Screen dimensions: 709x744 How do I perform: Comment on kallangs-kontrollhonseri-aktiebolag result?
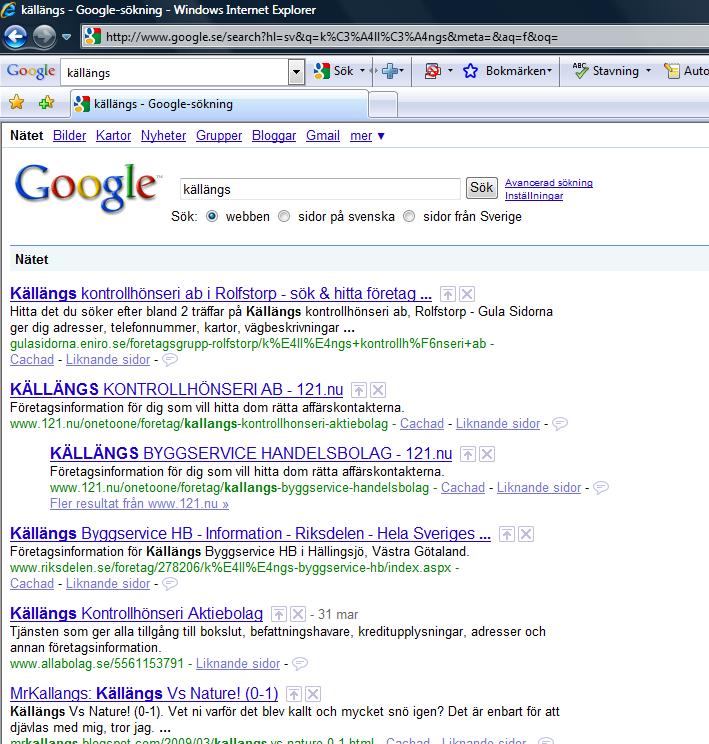[560, 424]
